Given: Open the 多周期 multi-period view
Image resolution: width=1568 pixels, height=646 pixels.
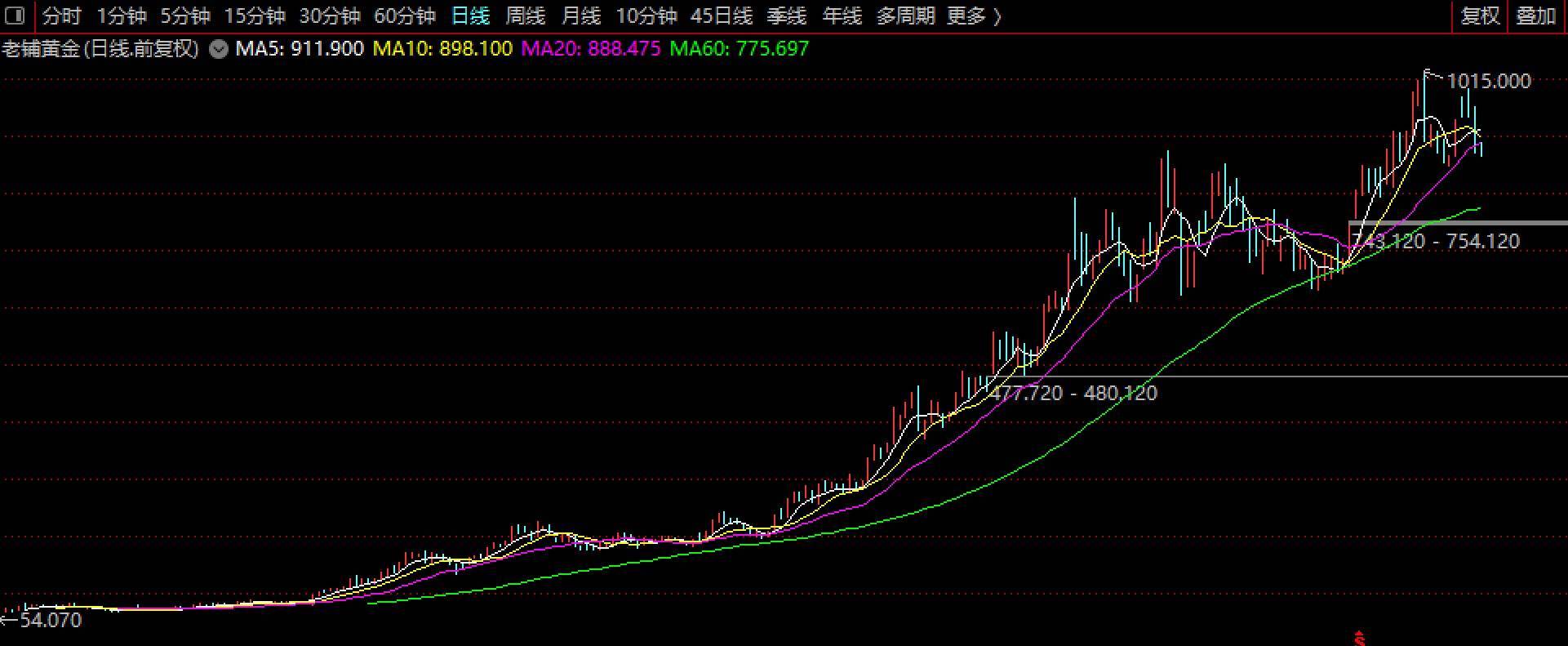Looking at the screenshot, I should click(905, 16).
